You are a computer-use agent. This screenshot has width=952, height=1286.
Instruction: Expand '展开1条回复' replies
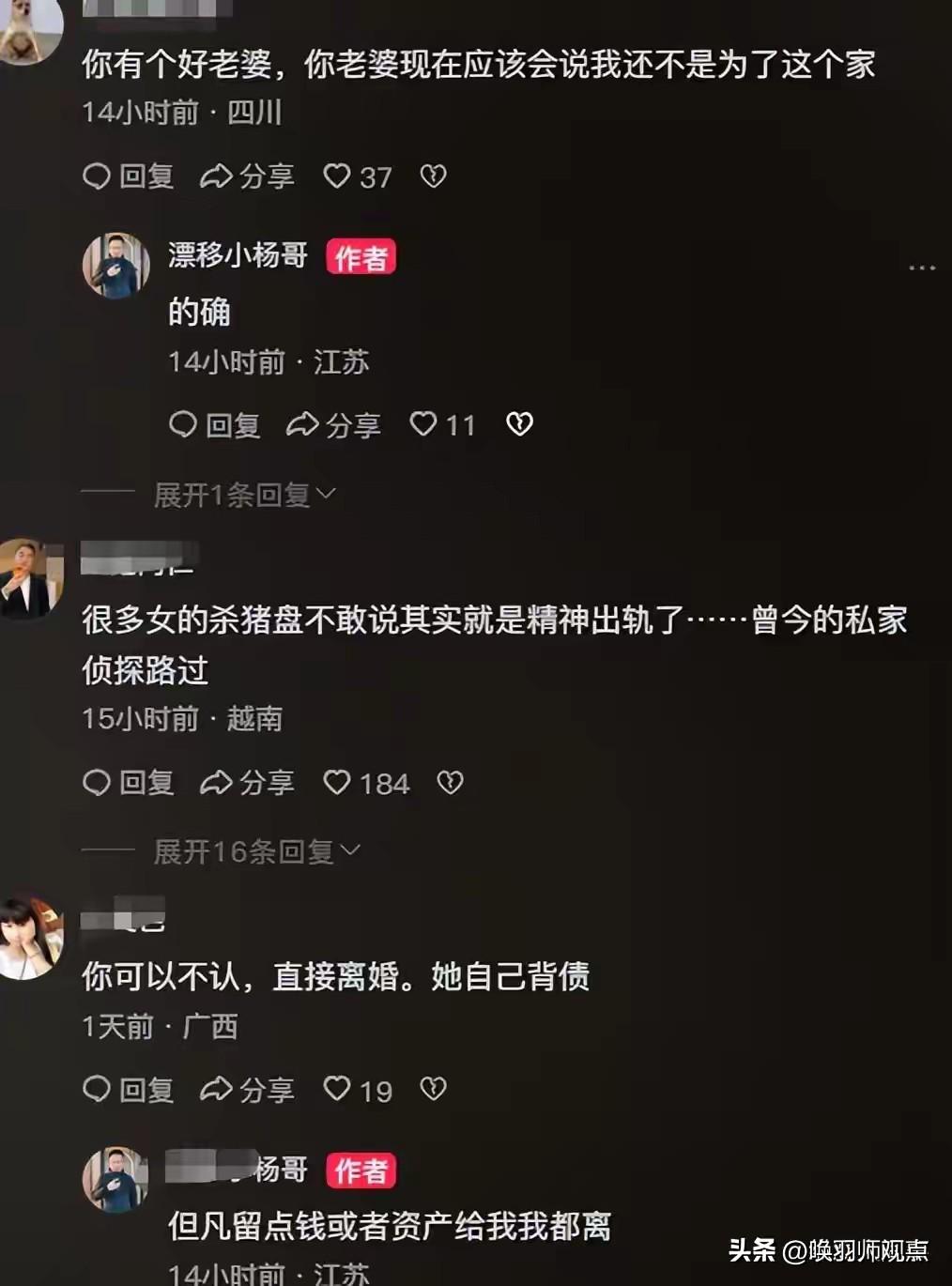point(244,494)
